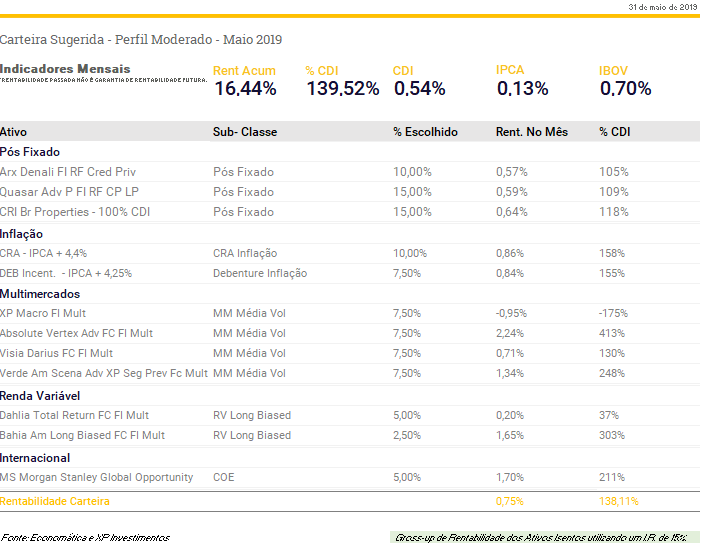Select the 'Quasar Adv P FI RF CP LP' asset

(x=69, y=192)
